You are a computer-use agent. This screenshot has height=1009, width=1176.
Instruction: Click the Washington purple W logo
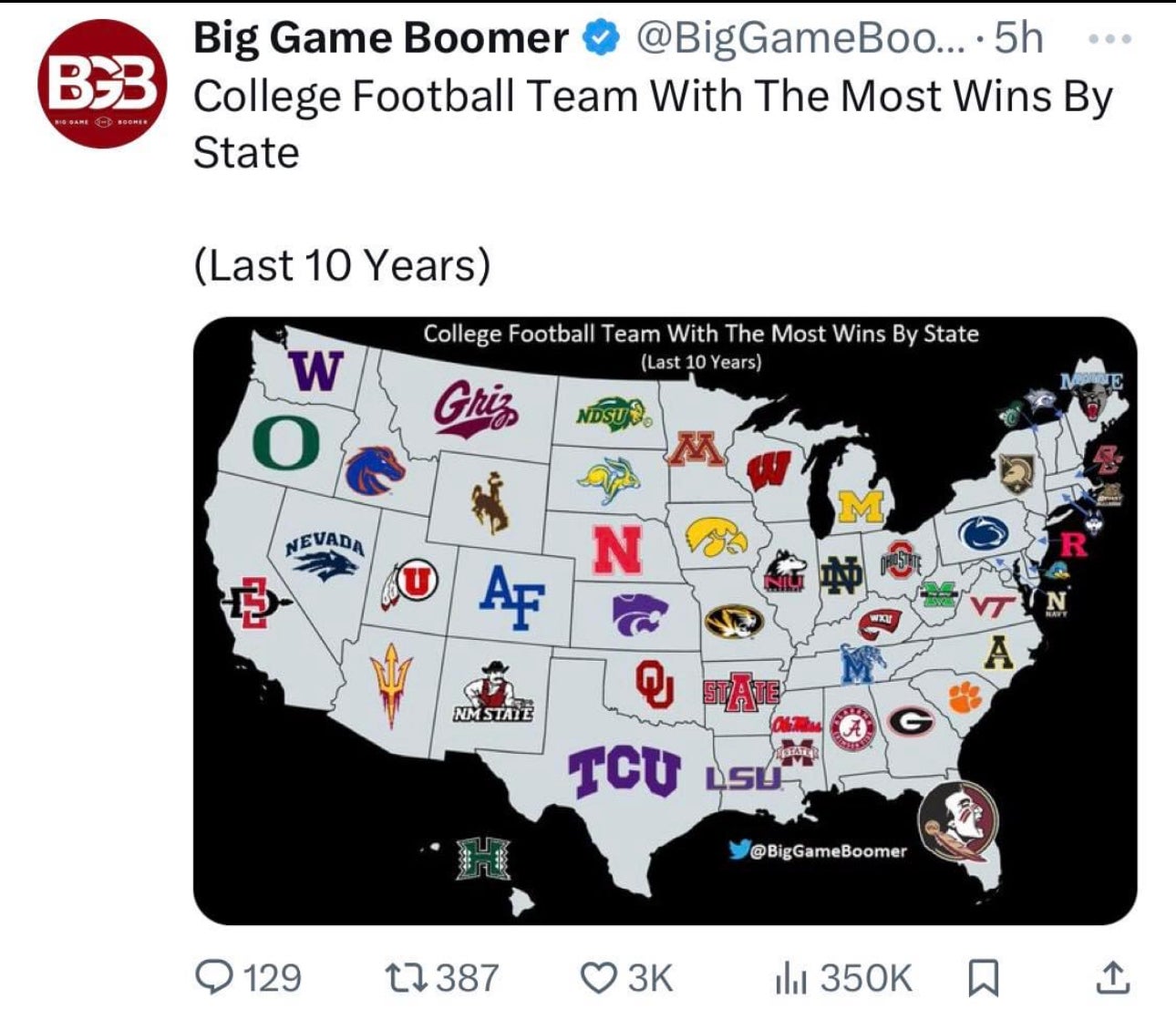click(x=315, y=371)
